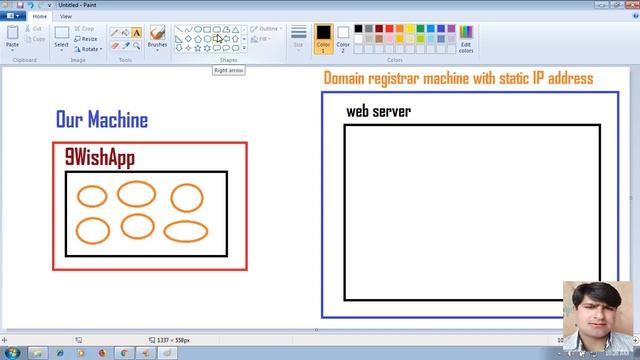640x360 pixels.
Task: Pick the orange color swatch
Action: (x=400, y=28)
